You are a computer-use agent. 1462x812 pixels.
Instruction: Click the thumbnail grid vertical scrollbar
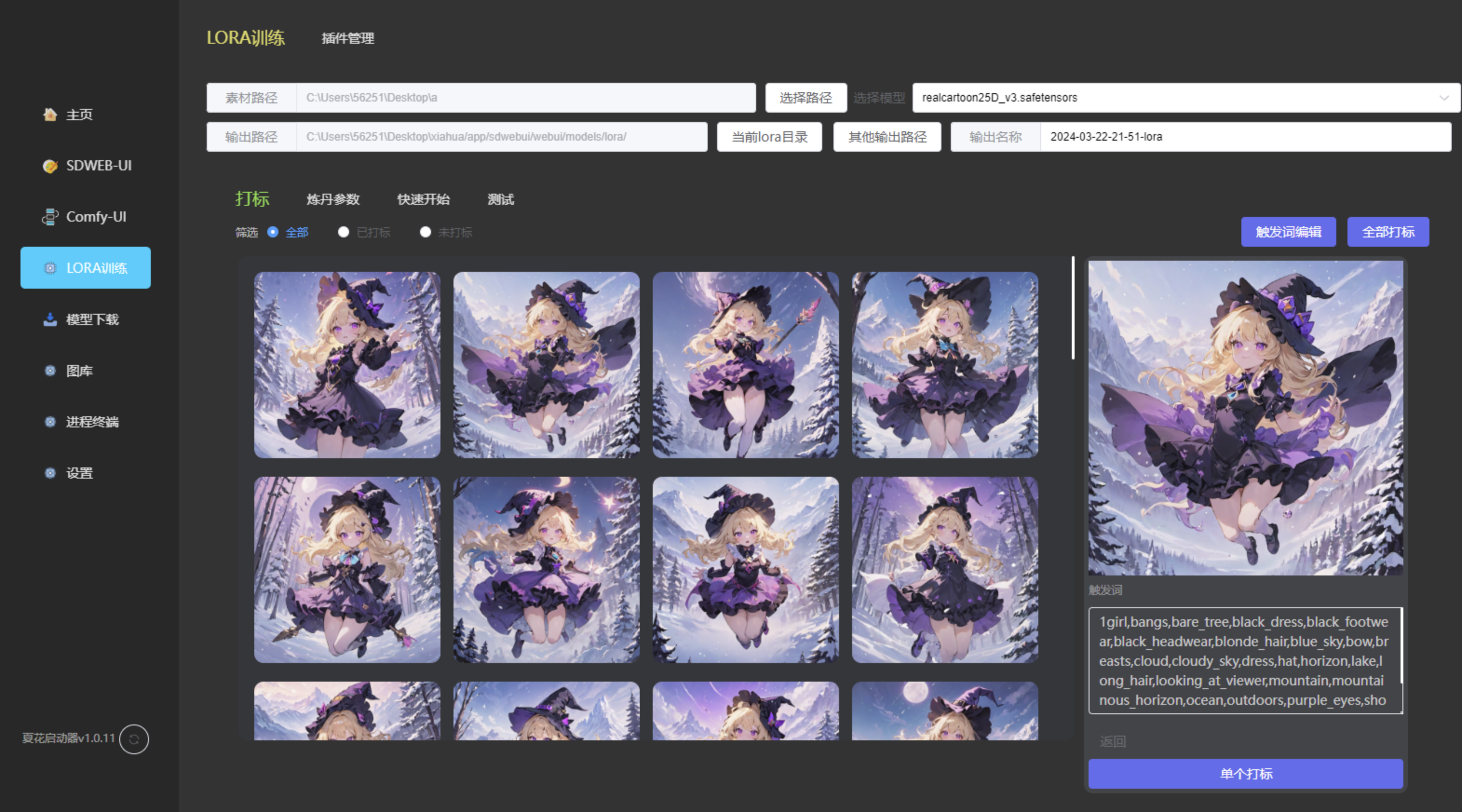click(x=1073, y=308)
